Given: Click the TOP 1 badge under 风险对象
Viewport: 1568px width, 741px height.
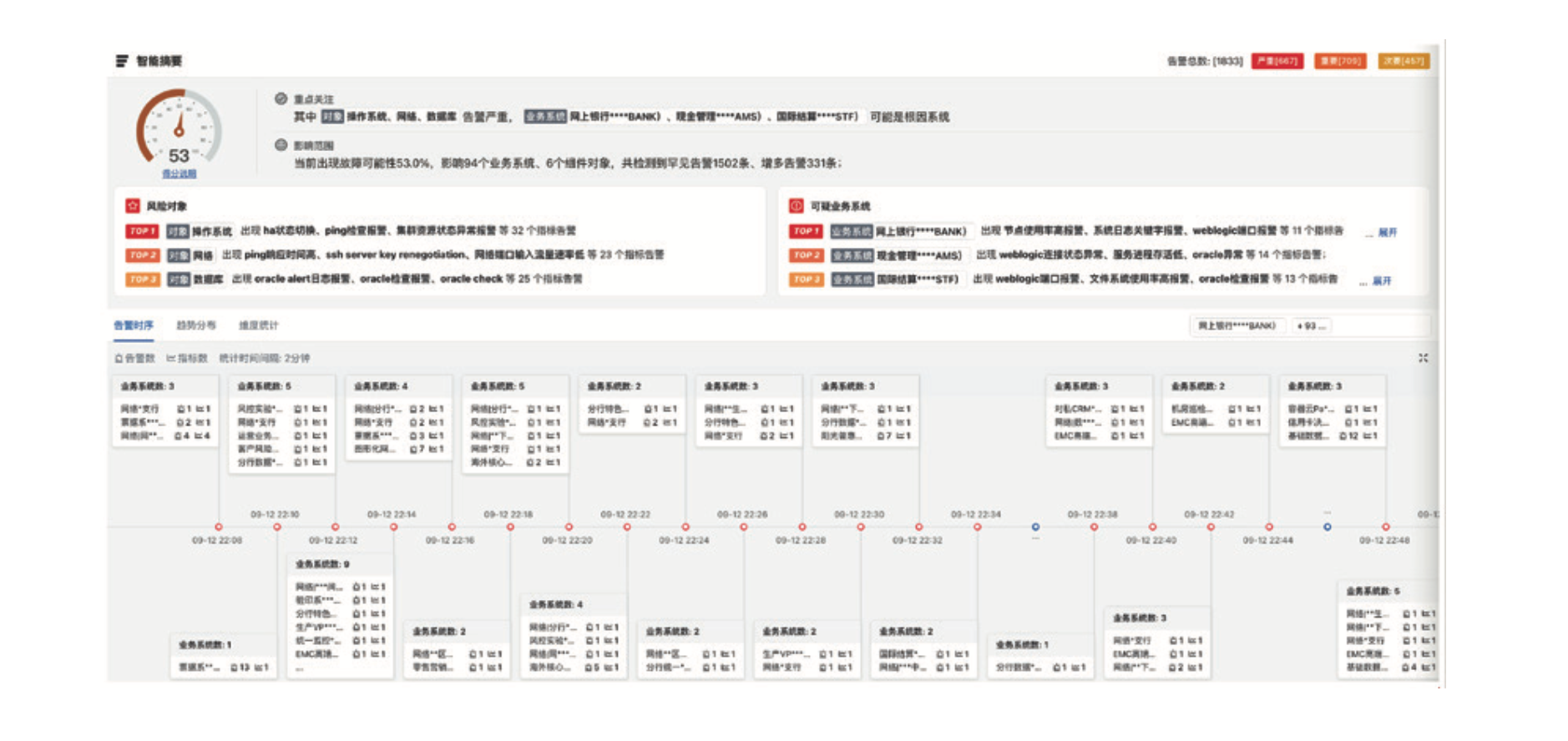Looking at the screenshot, I should coord(142,231).
